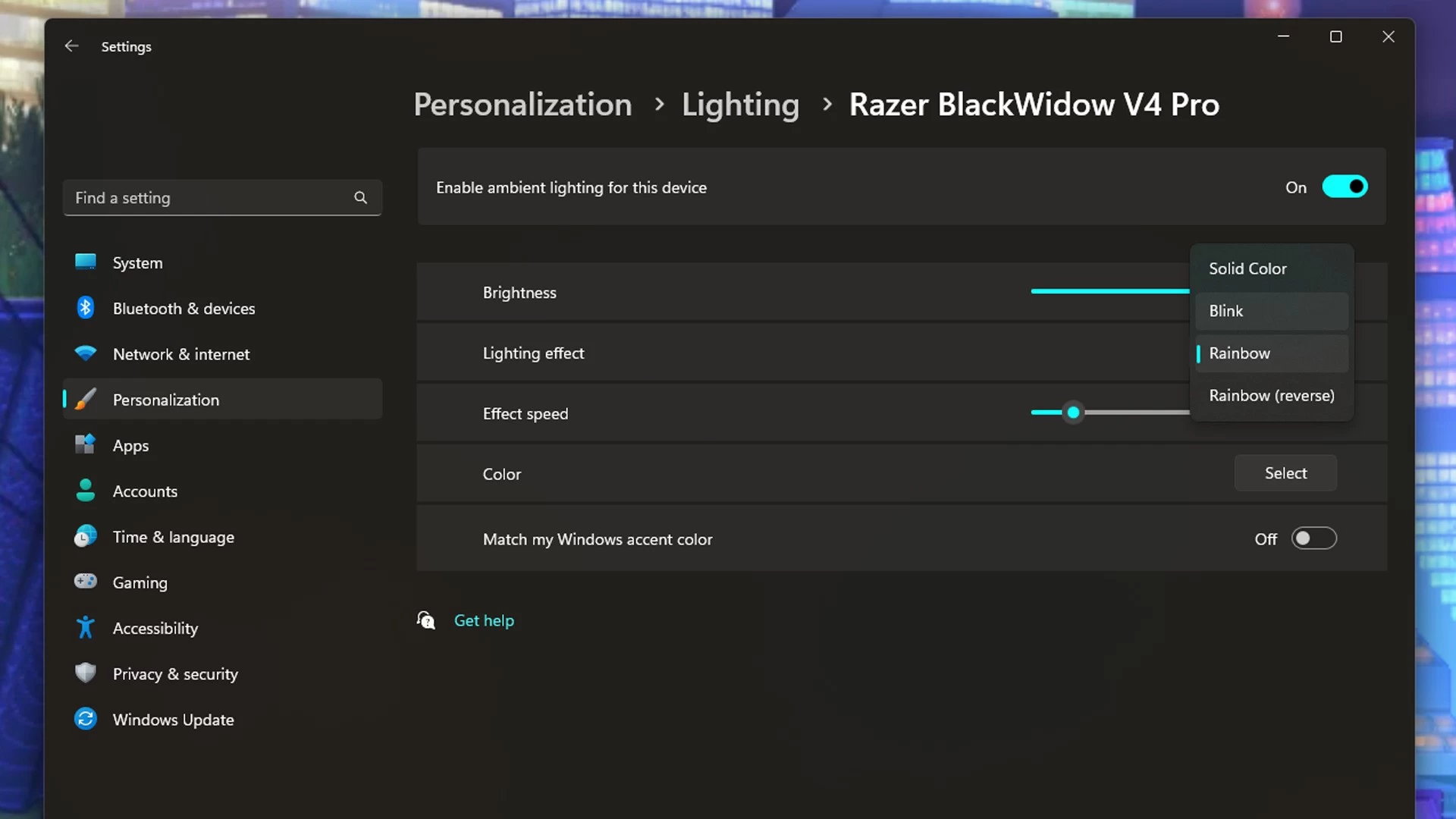Enable Match my Windows accent color toggle
Screen dimensions: 1456x819
[x=1313, y=538]
